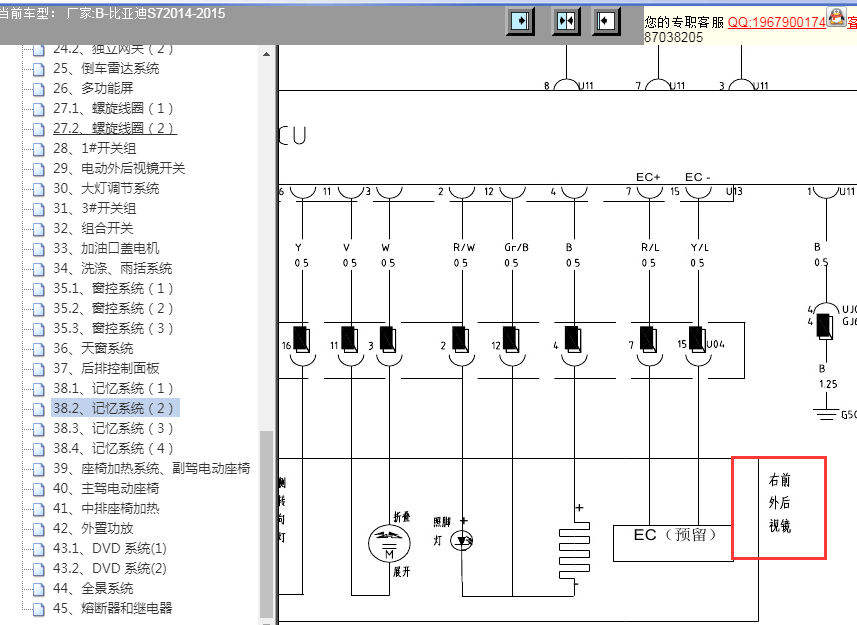Viewport: 857px width, 625px height.
Task: Open 40、主驾电动座椅 diagram
Action: (106, 488)
